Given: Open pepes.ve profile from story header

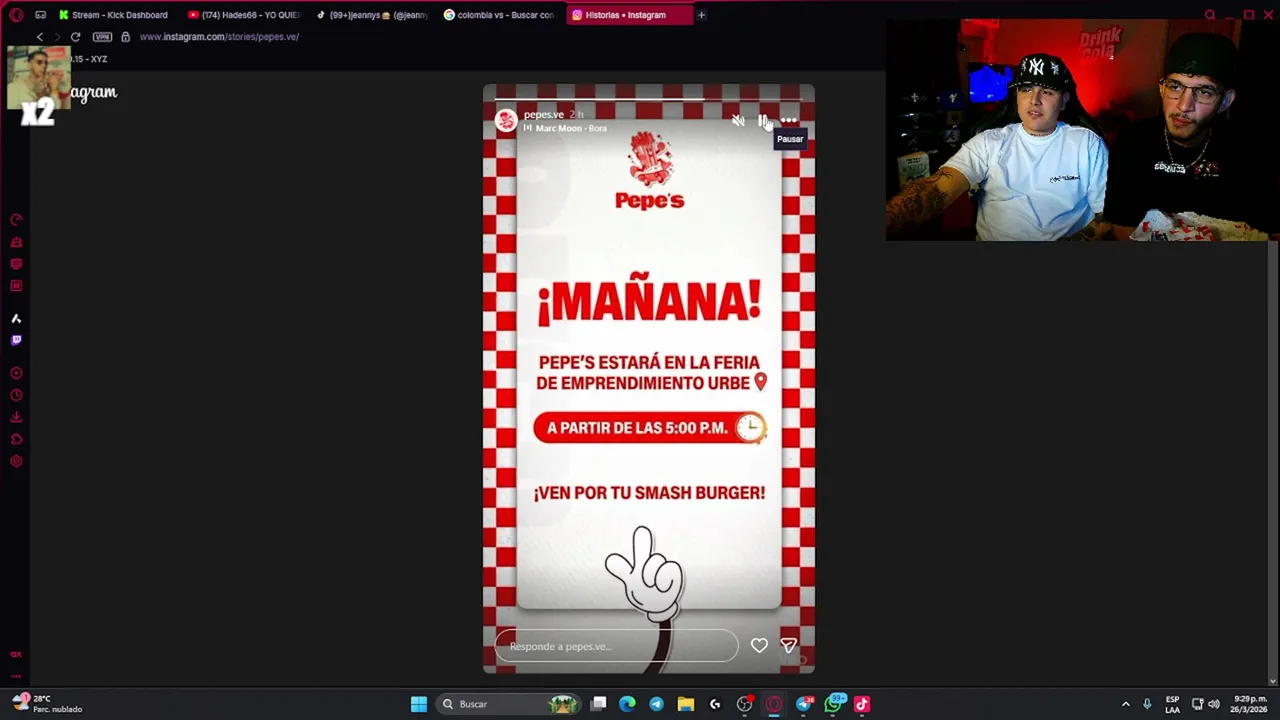Looking at the screenshot, I should 543,115.
